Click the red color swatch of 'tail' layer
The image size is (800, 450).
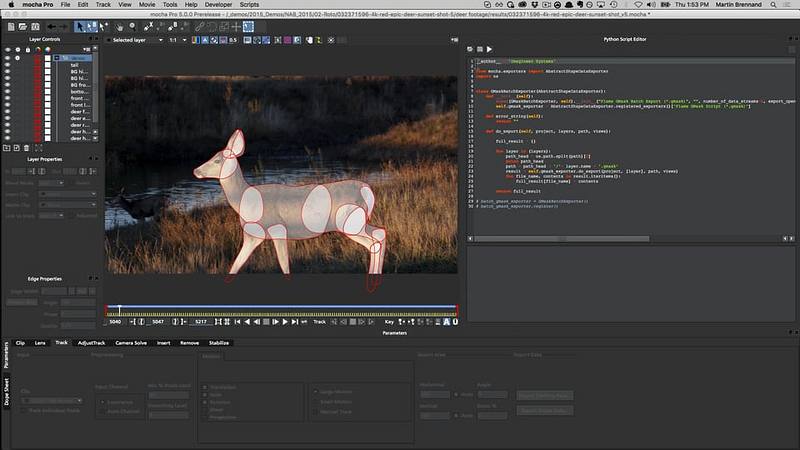(x=38, y=65)
